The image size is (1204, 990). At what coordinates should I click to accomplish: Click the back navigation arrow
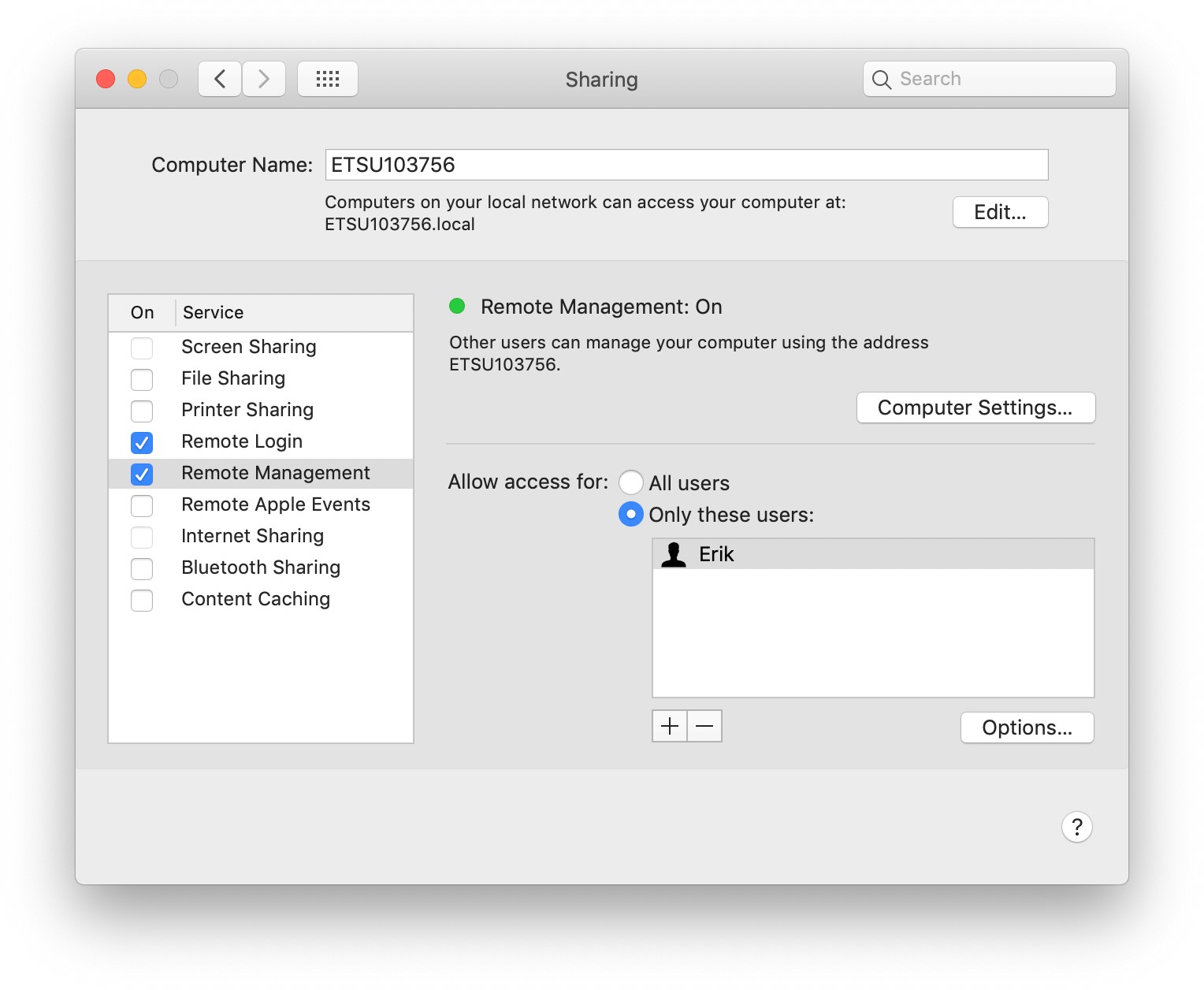tap(220, 79)
